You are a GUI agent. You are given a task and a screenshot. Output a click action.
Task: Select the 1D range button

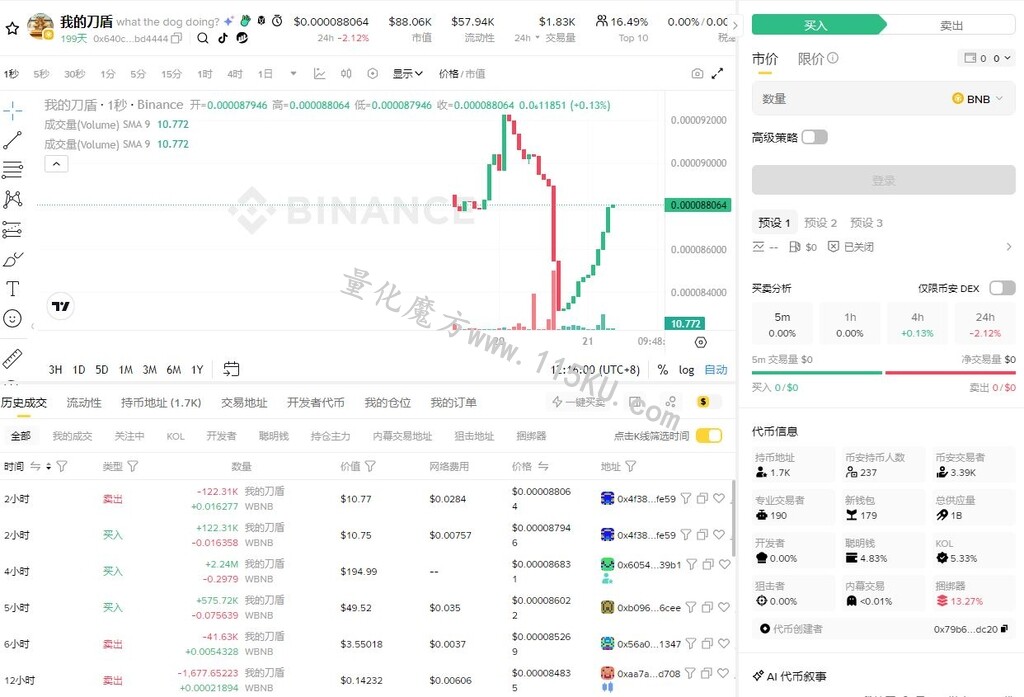point(79,370)
